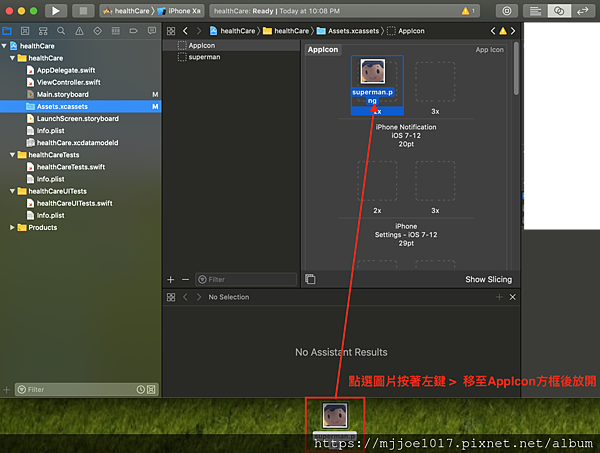The image size is (600, 453).
Task: Select AppIcon in asset list
Action: pyautogui.click(x=232, y=46)
